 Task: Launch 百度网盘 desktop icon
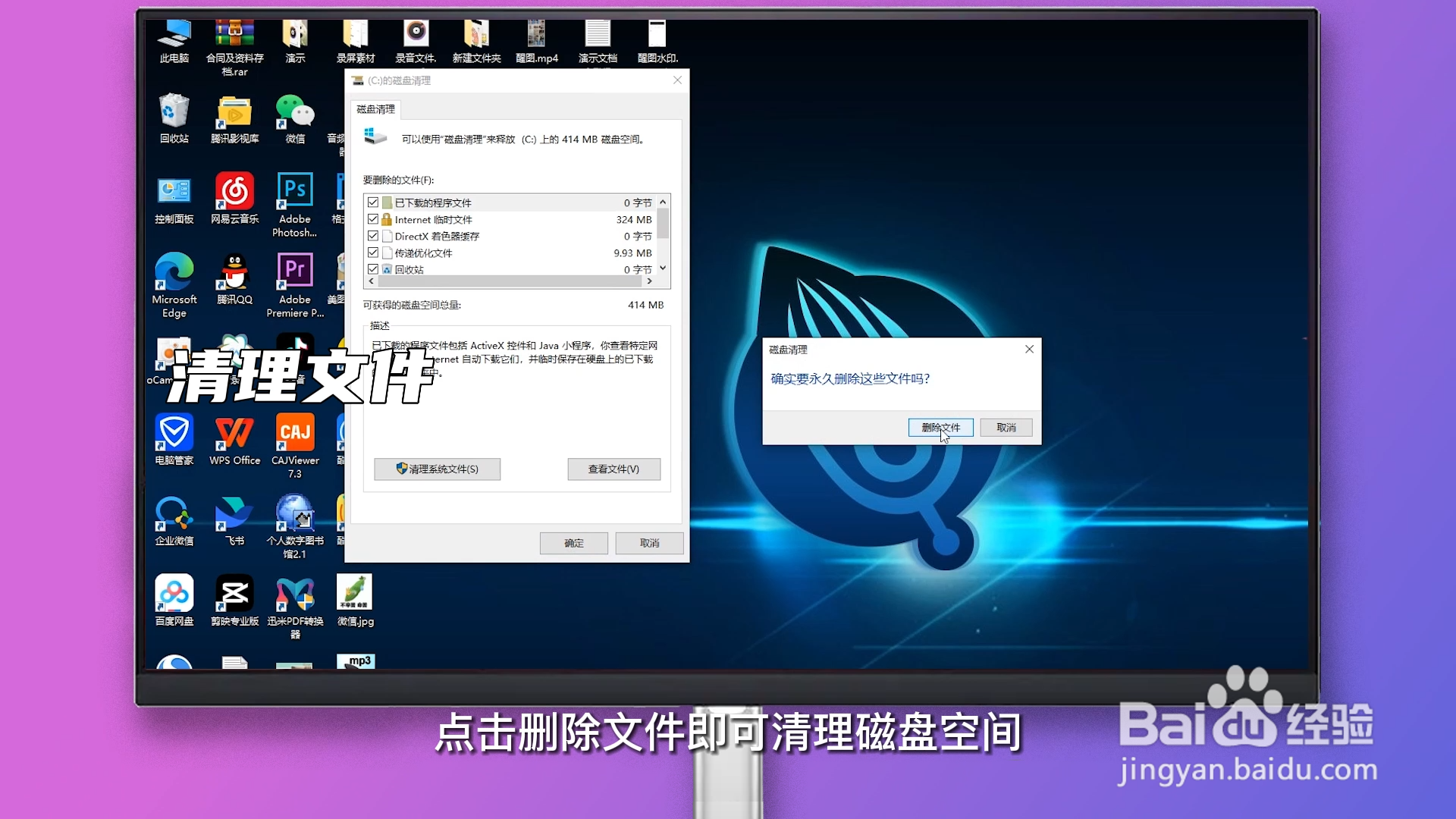pyautogui.click(x=174, y=601)
